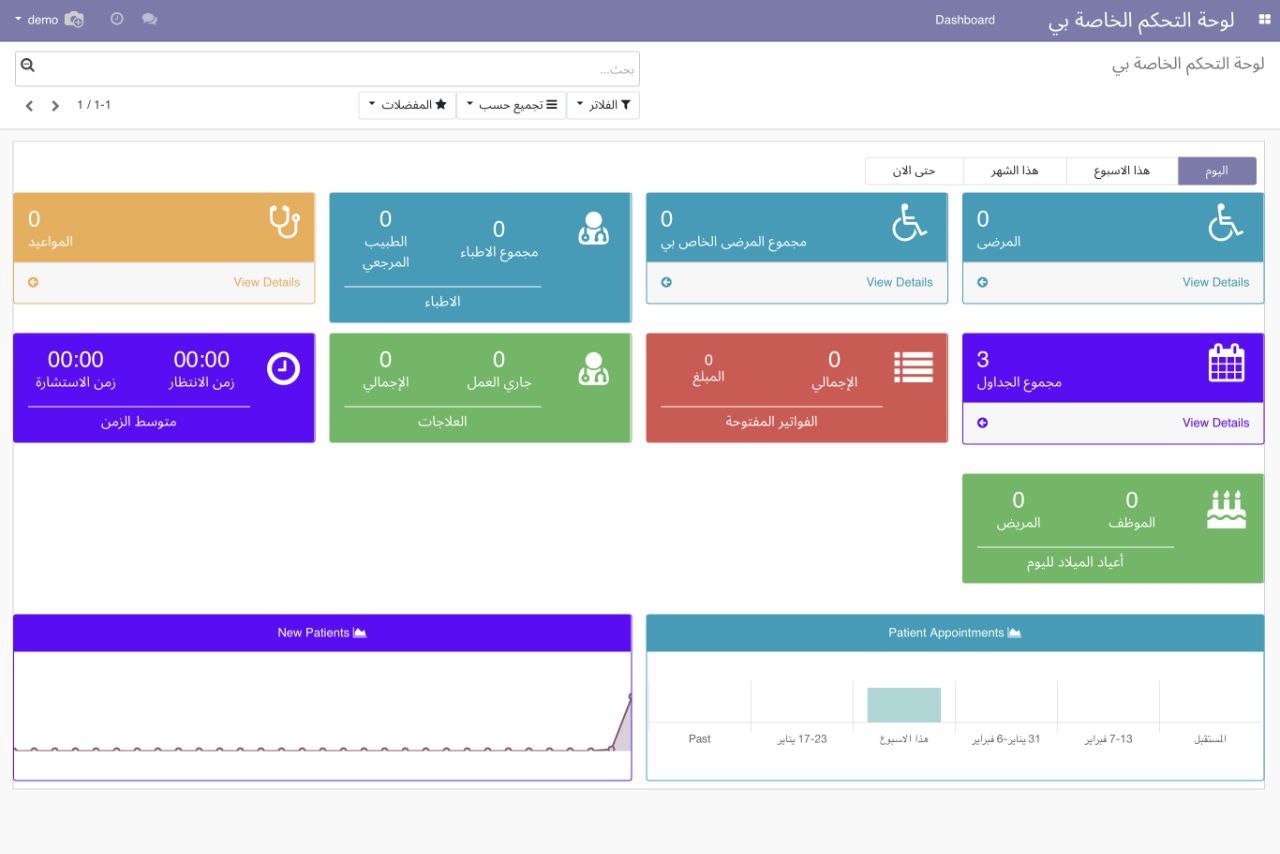This screenshot has height=854, width=1280.
Task: Click View Details on the المواعيد card
Action: (266, 282)
